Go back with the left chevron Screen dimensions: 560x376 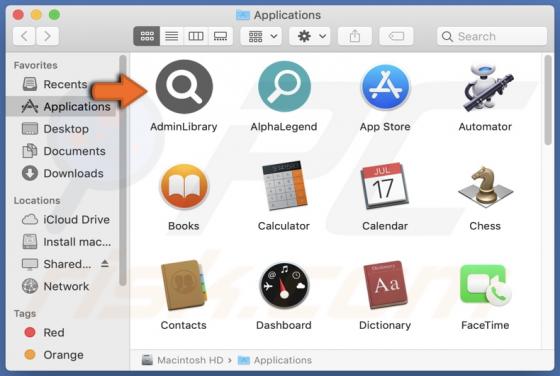24,36
